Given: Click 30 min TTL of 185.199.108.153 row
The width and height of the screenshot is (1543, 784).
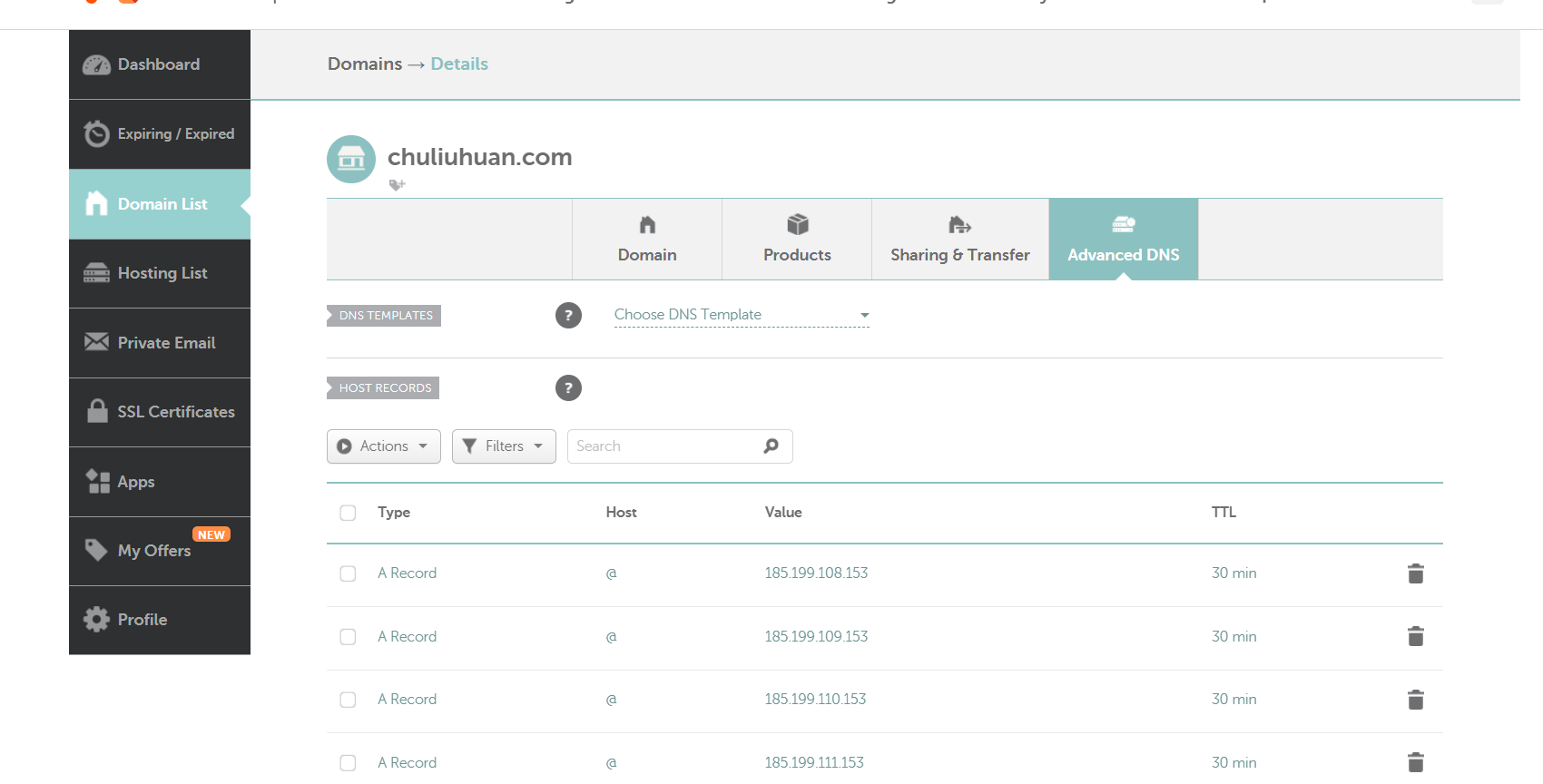Looking at the screenshot, I should [x=1234, y=573].
